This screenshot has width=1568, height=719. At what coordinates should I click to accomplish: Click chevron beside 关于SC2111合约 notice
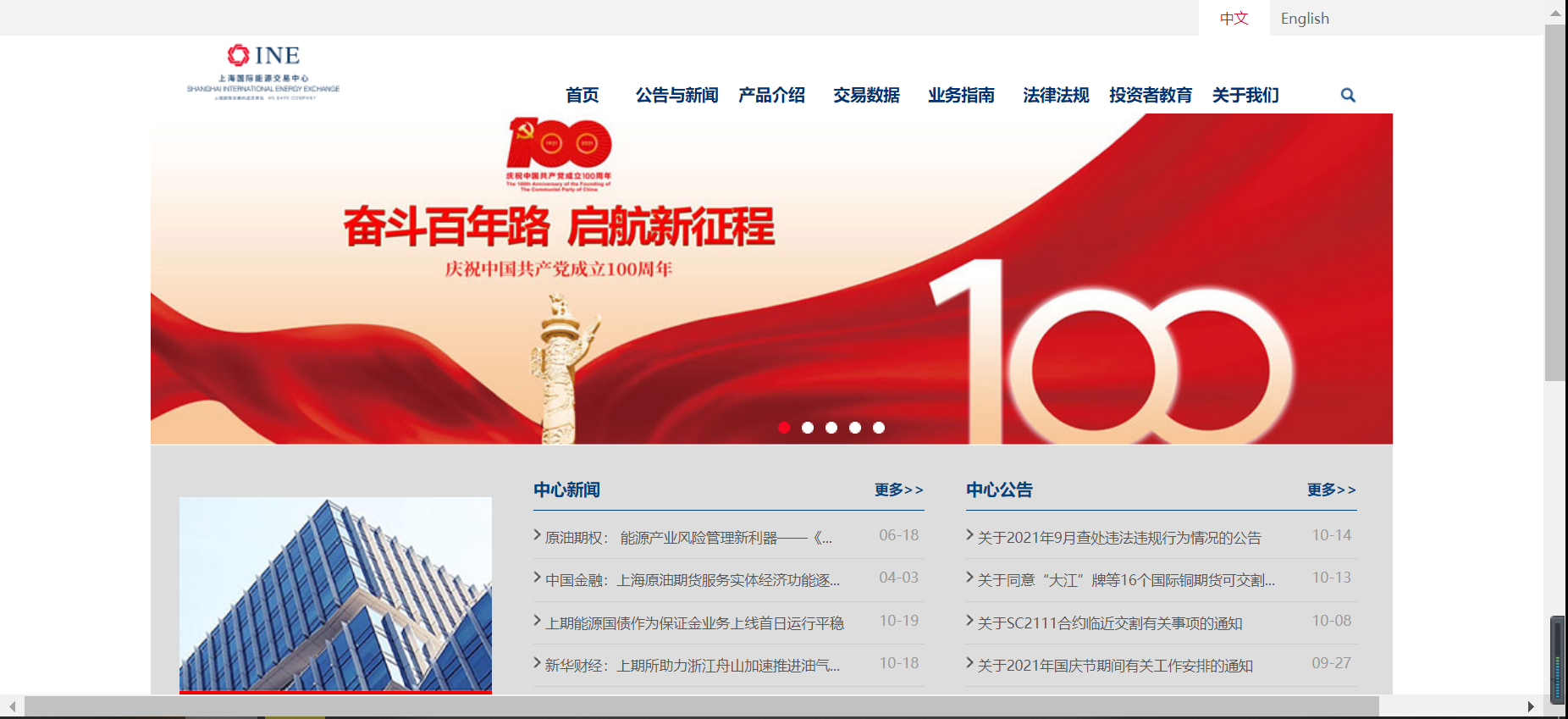969,621
